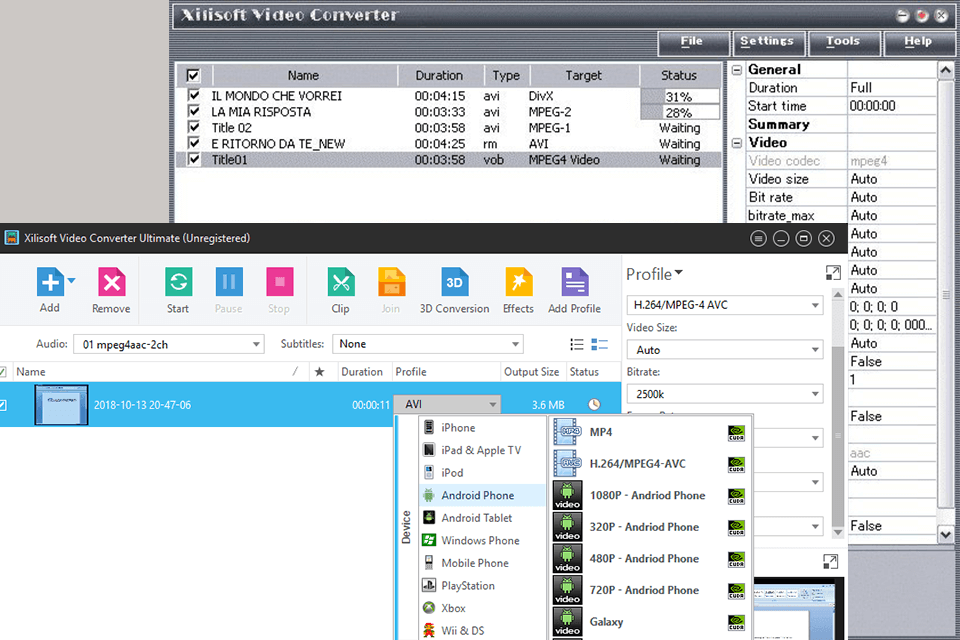Open the Bitrate 2500k dropdown

pos(724,394)
